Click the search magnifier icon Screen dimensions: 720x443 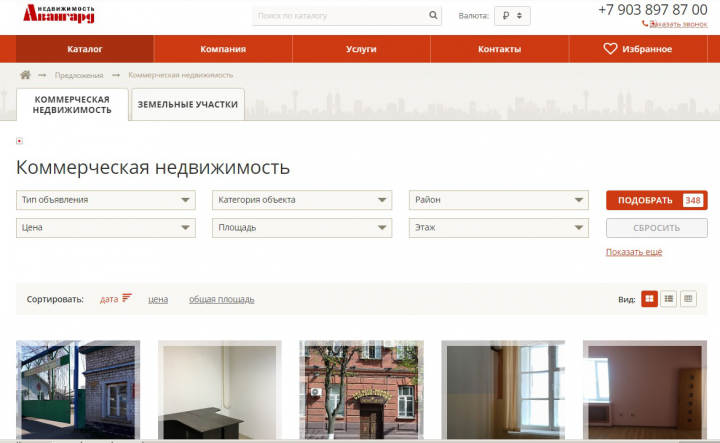(x=433, y=15)
